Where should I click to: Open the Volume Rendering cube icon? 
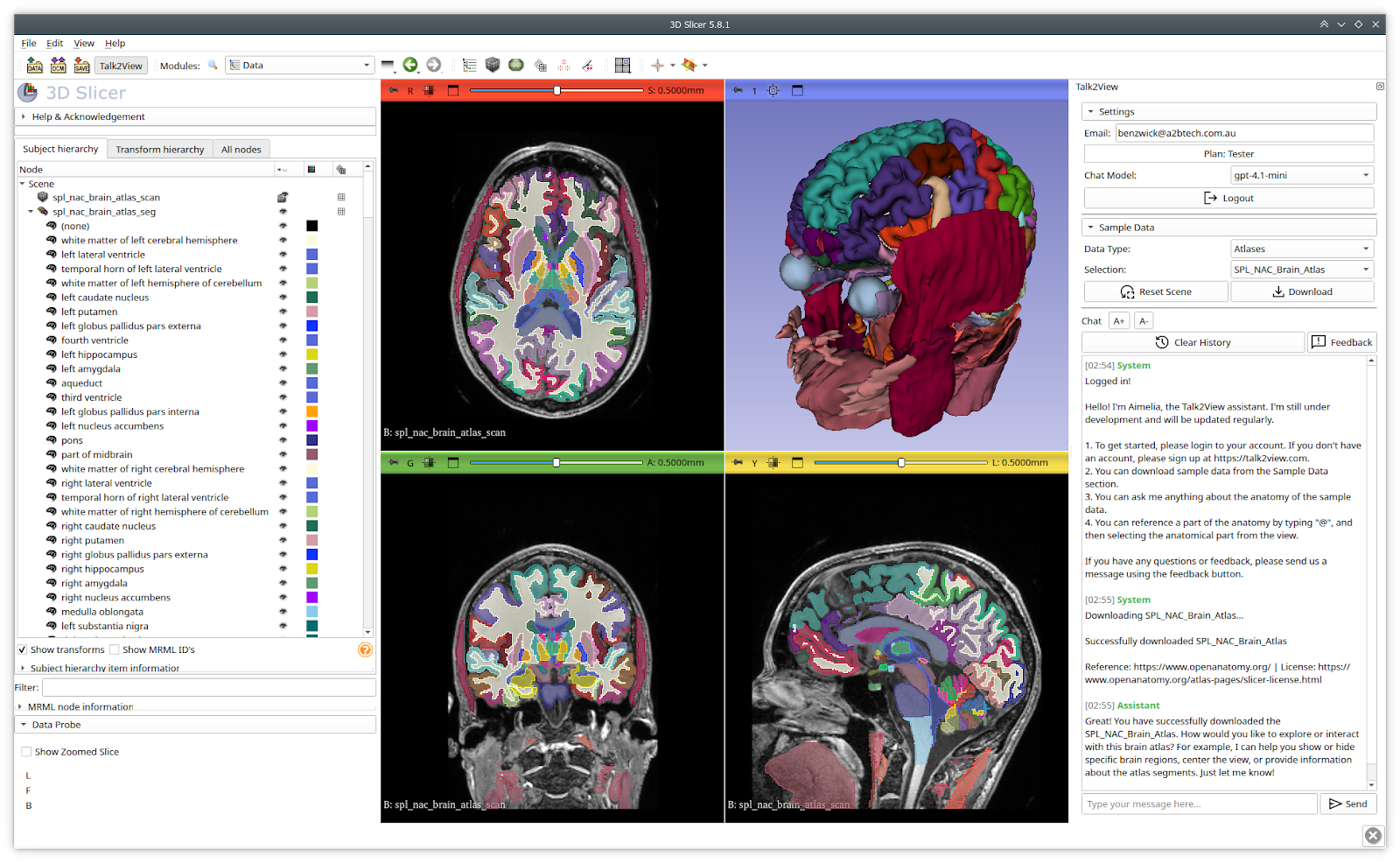click(493, 66)
